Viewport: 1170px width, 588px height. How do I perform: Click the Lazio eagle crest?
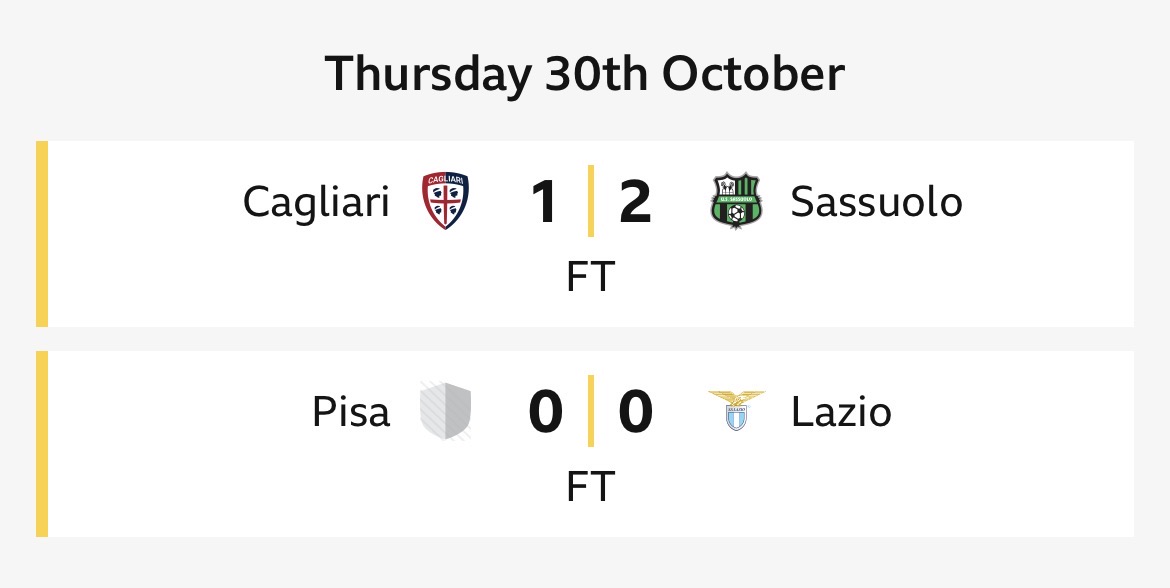click(x=736, y=410)
